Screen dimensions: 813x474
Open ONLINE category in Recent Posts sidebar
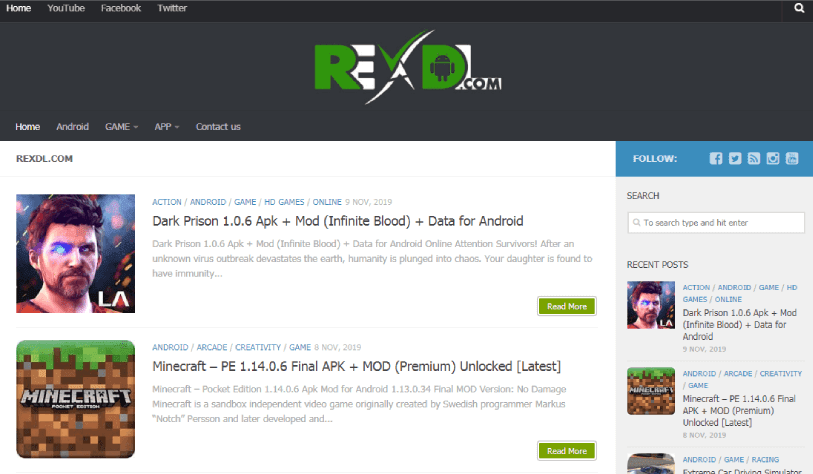pos(728,299)
